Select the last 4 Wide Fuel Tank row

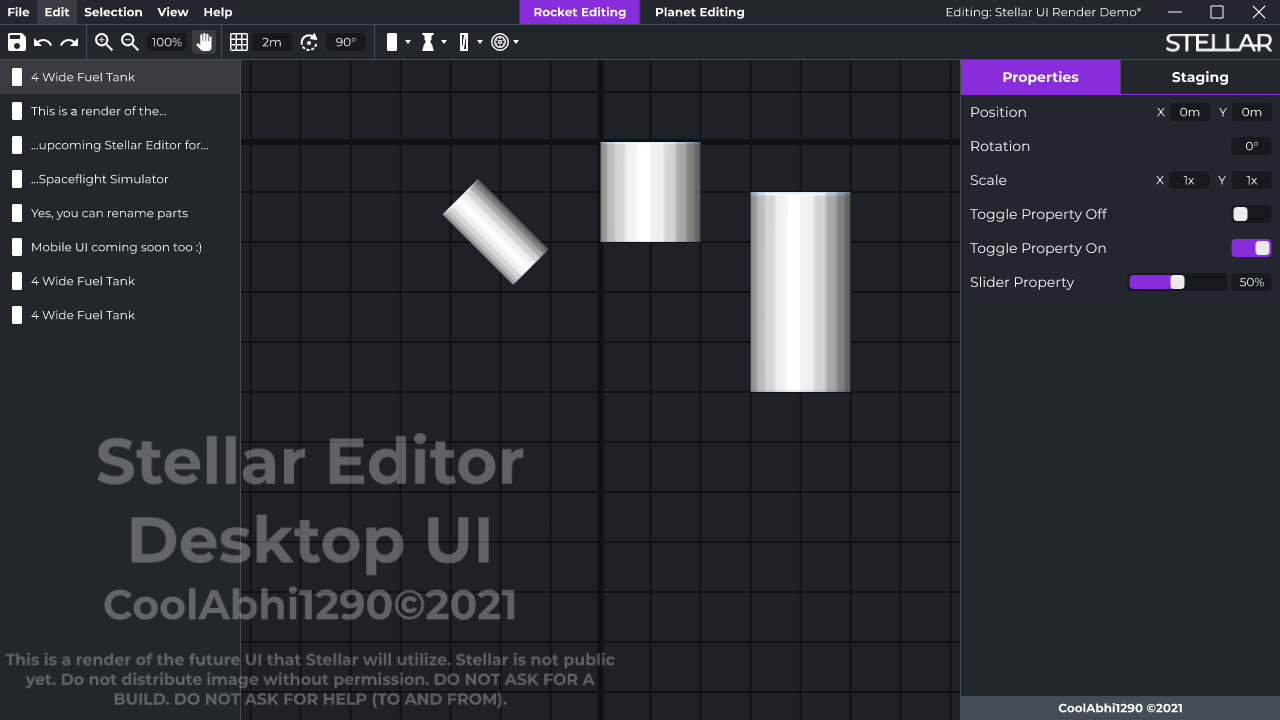(120, 315)
